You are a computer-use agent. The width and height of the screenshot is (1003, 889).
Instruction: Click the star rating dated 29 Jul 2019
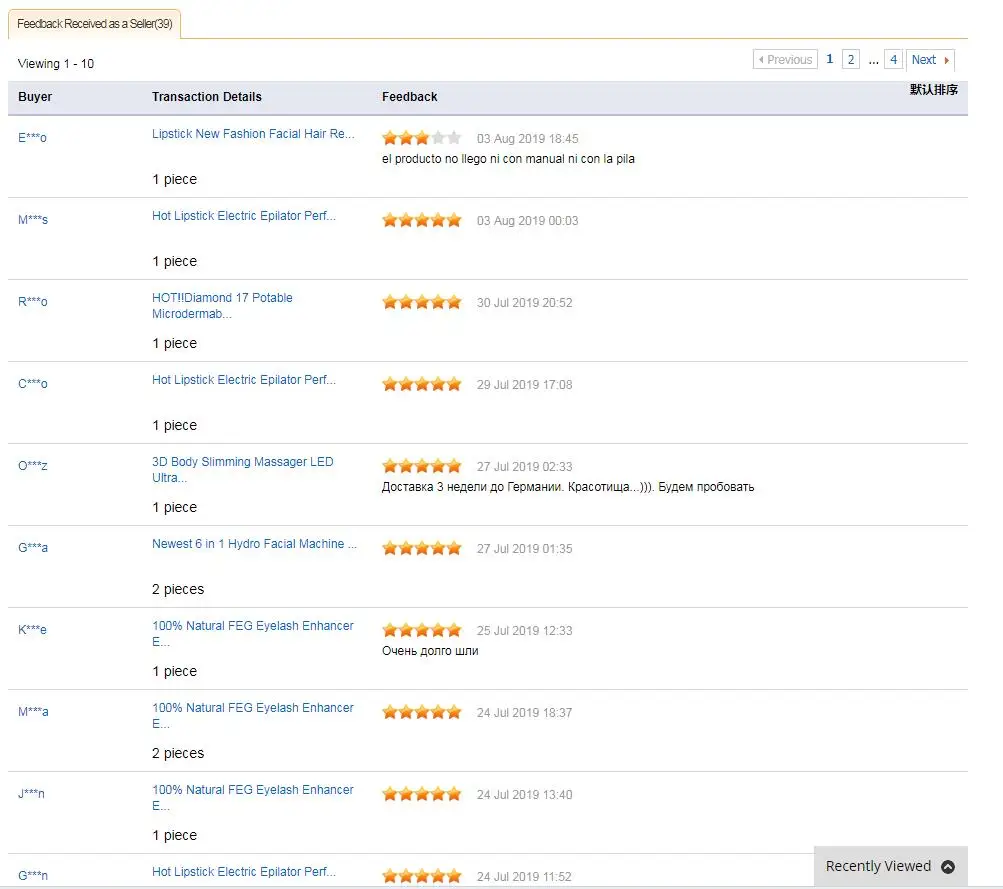click(422, 384)
